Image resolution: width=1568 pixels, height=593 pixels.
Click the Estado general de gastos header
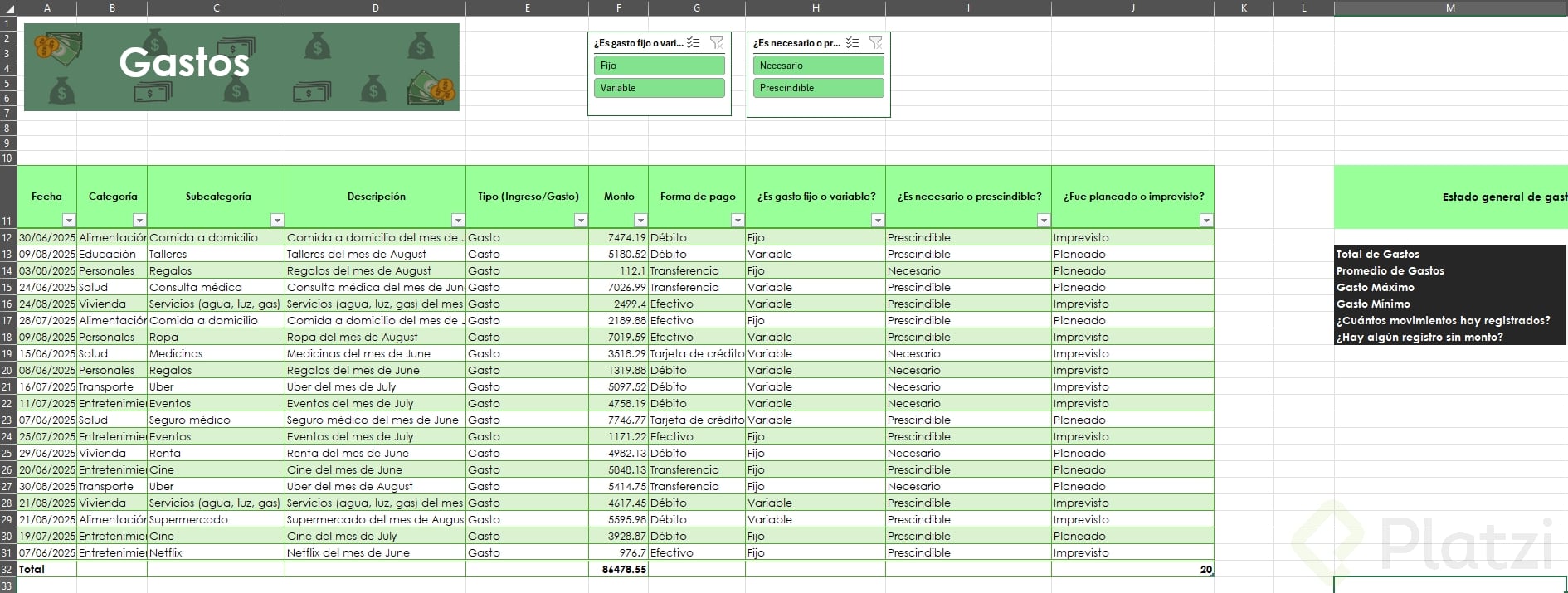[x=1451, y=197]
